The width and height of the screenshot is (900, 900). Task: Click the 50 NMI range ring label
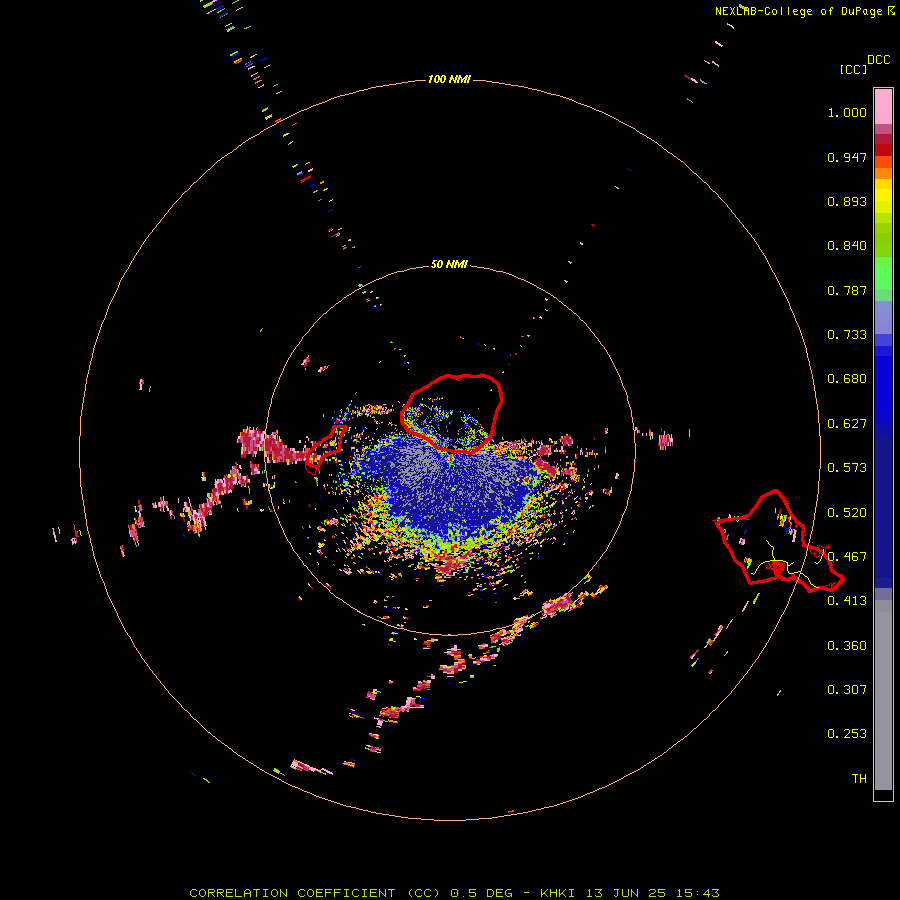point(449,264)
